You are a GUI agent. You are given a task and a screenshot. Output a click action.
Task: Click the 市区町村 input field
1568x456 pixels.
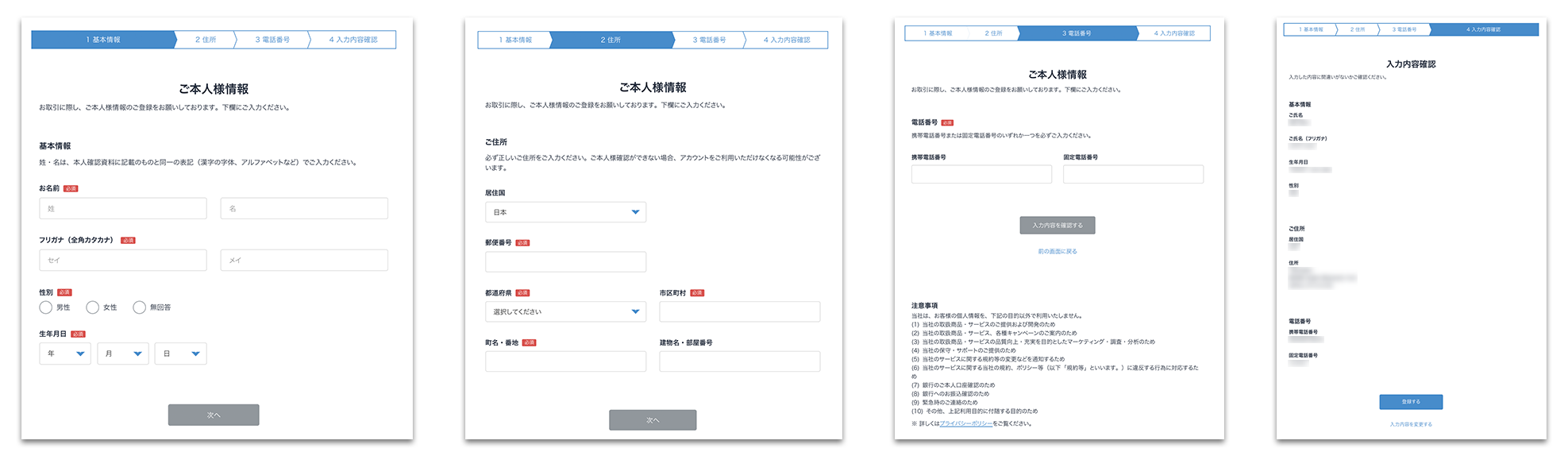(x=740, y=311)
